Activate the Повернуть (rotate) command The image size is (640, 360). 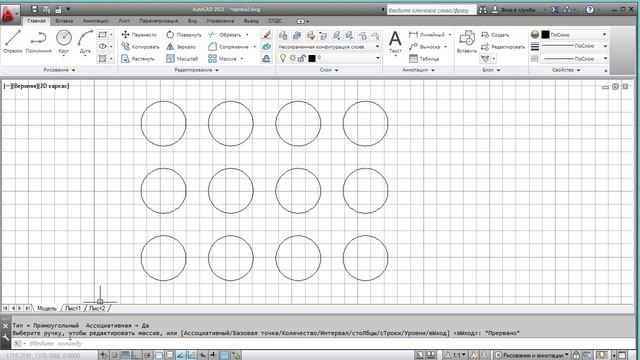click(184, 35)
